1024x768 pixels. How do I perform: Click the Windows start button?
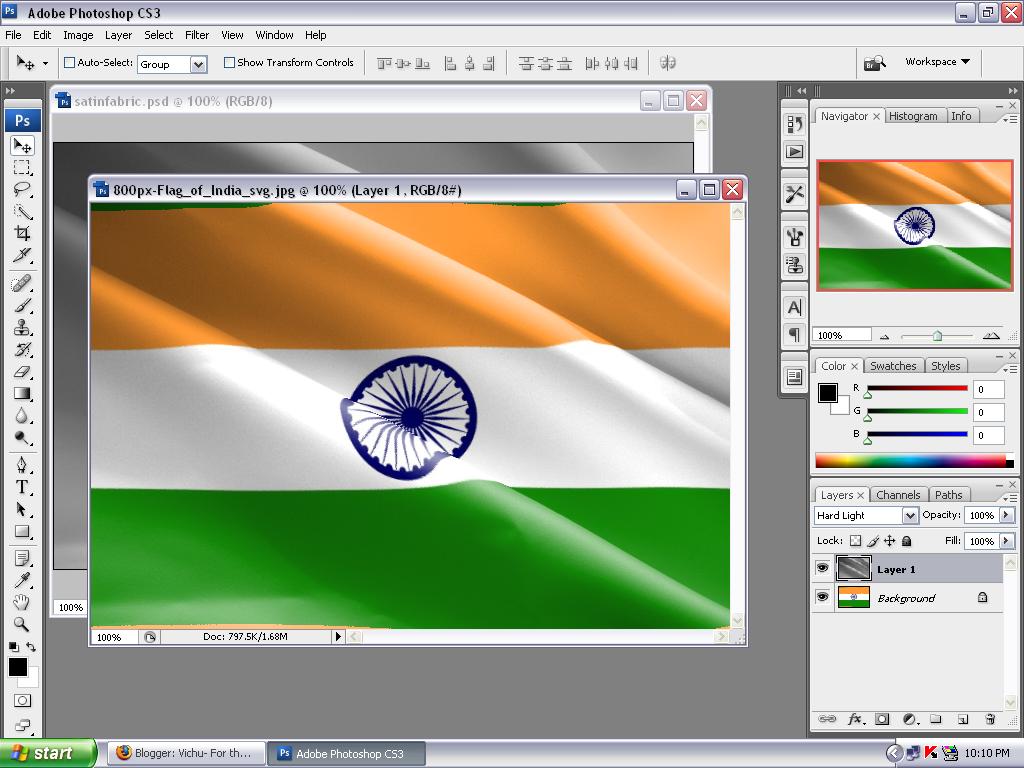48,753
